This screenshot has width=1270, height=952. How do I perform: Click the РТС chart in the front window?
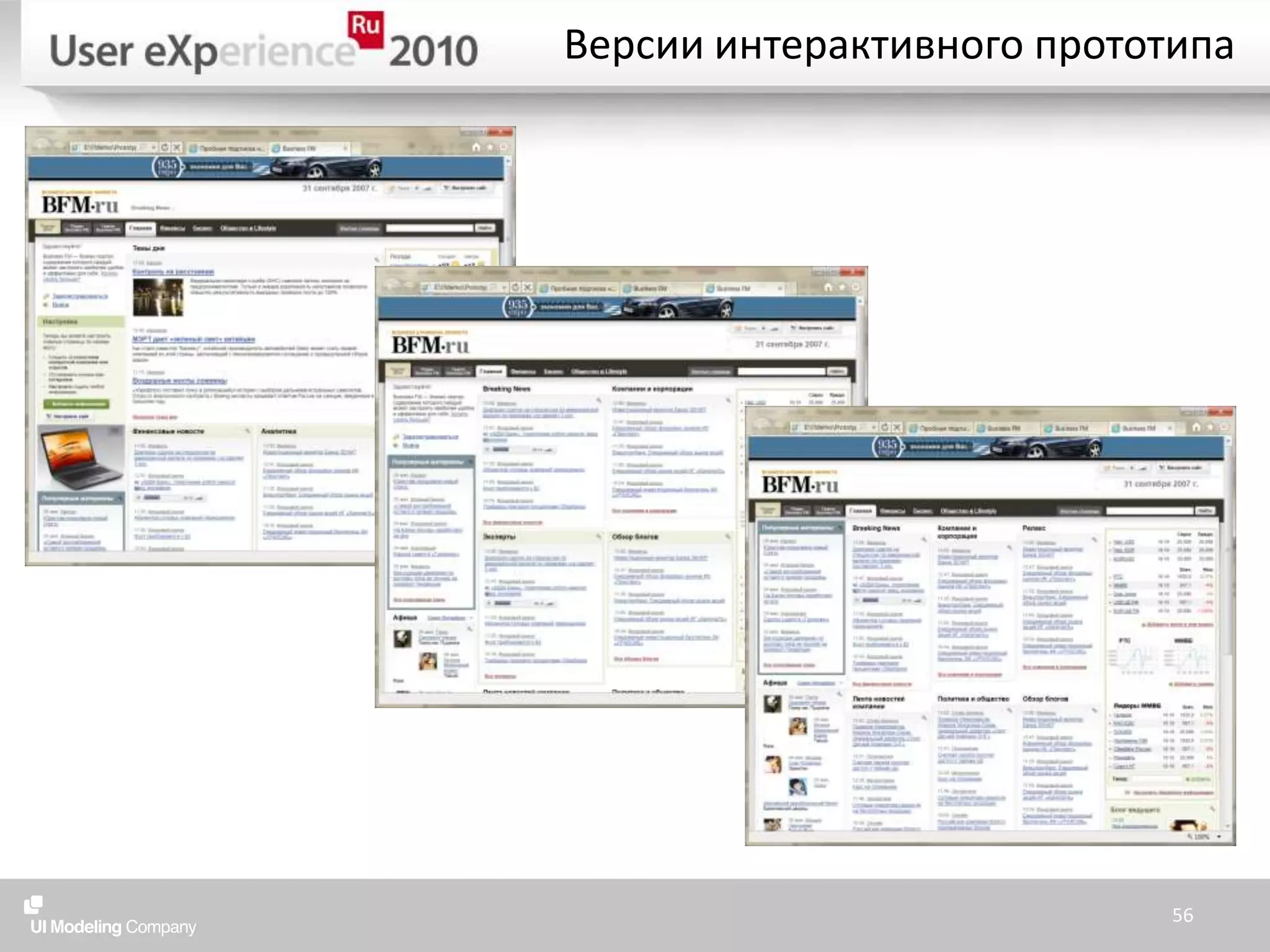tap(1133, 659)
